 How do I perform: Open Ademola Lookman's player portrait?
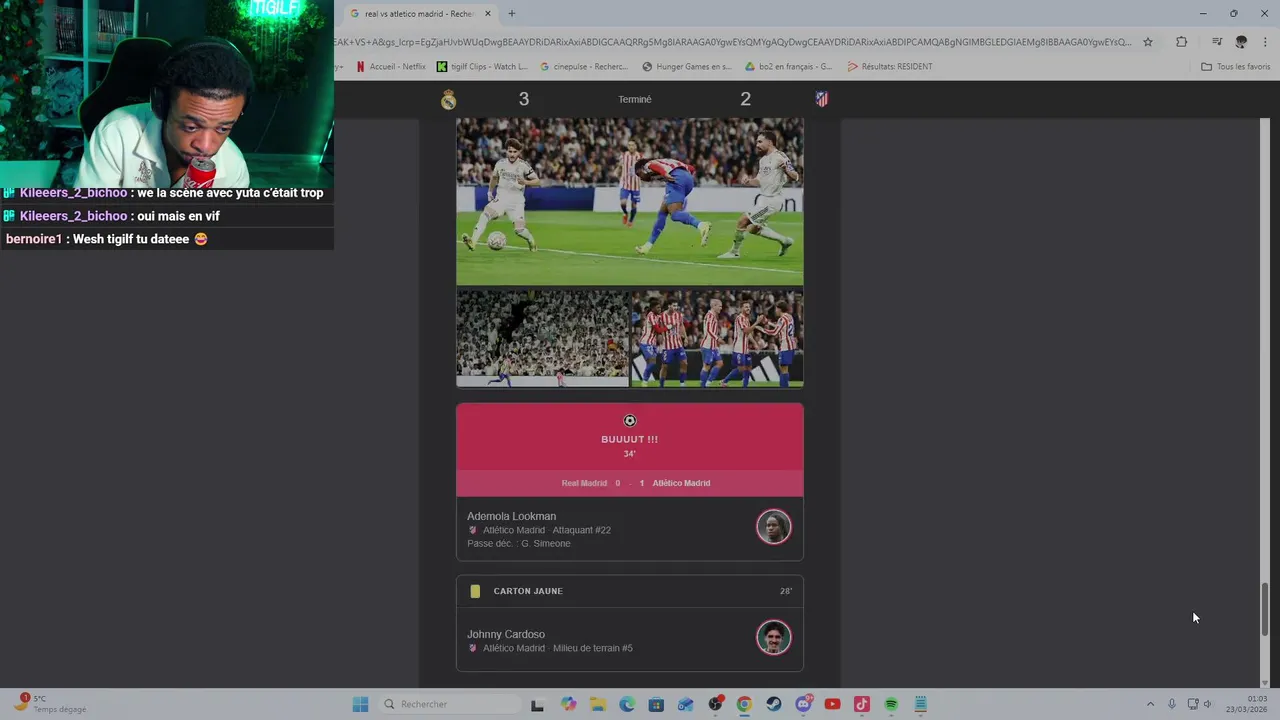coord(773,527)
